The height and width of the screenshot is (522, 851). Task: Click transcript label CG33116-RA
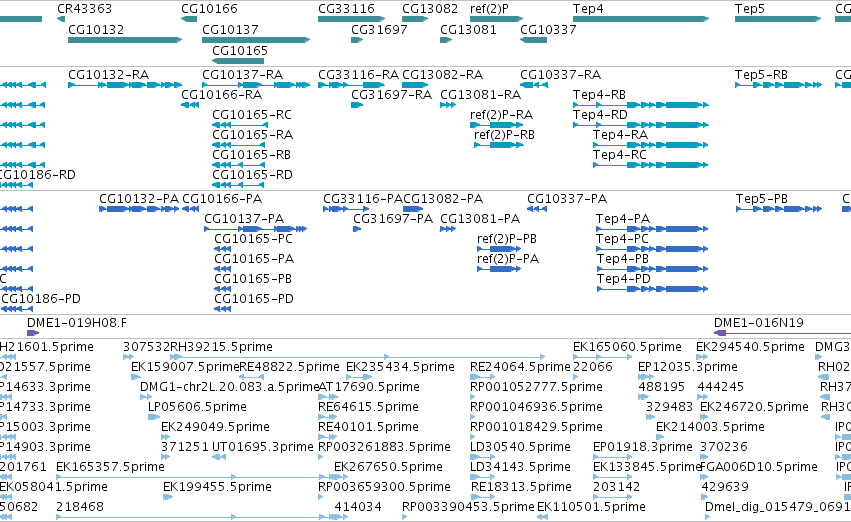[358, 74]
